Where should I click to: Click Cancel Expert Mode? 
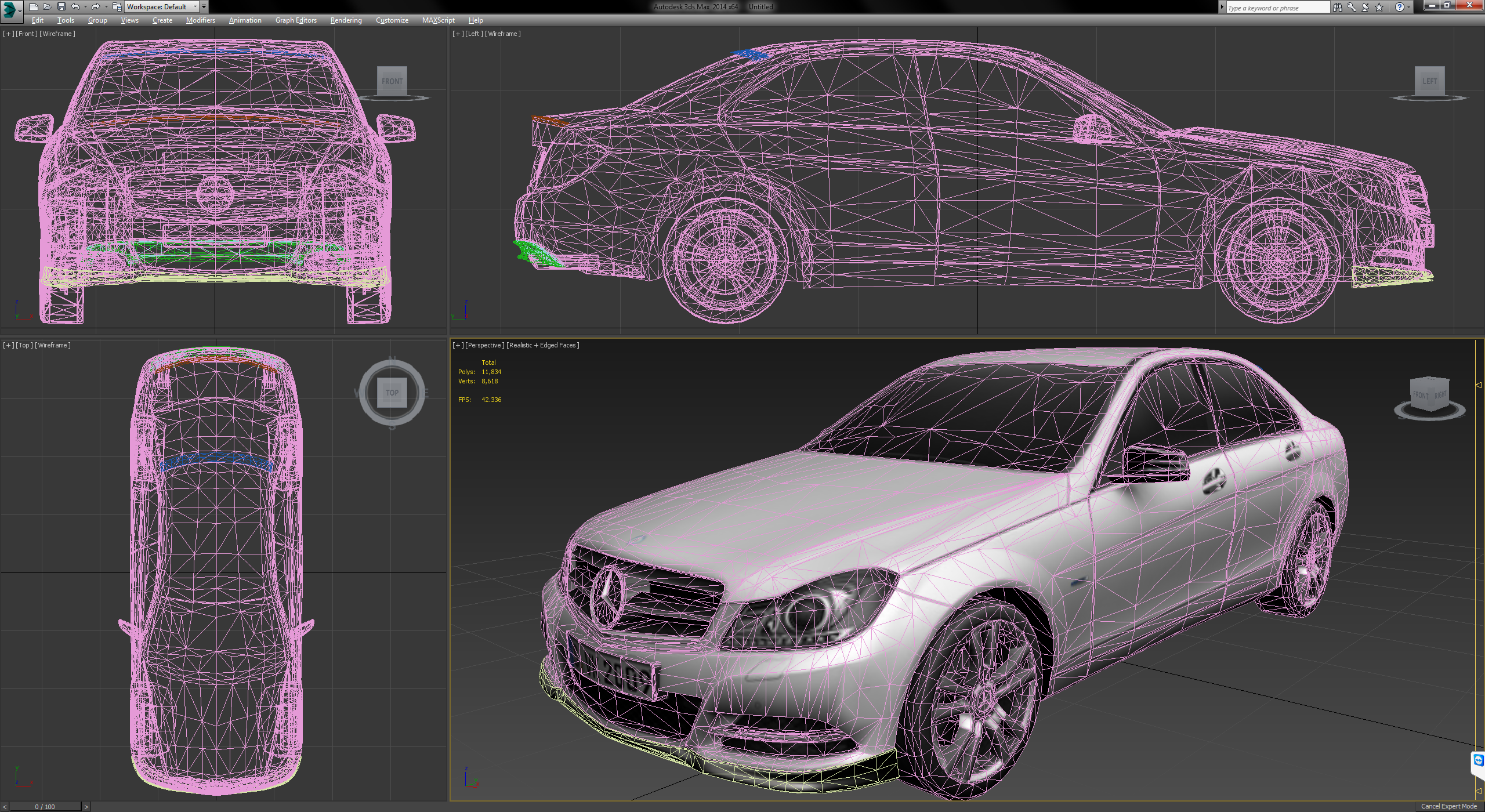[x=1448, y=806]
